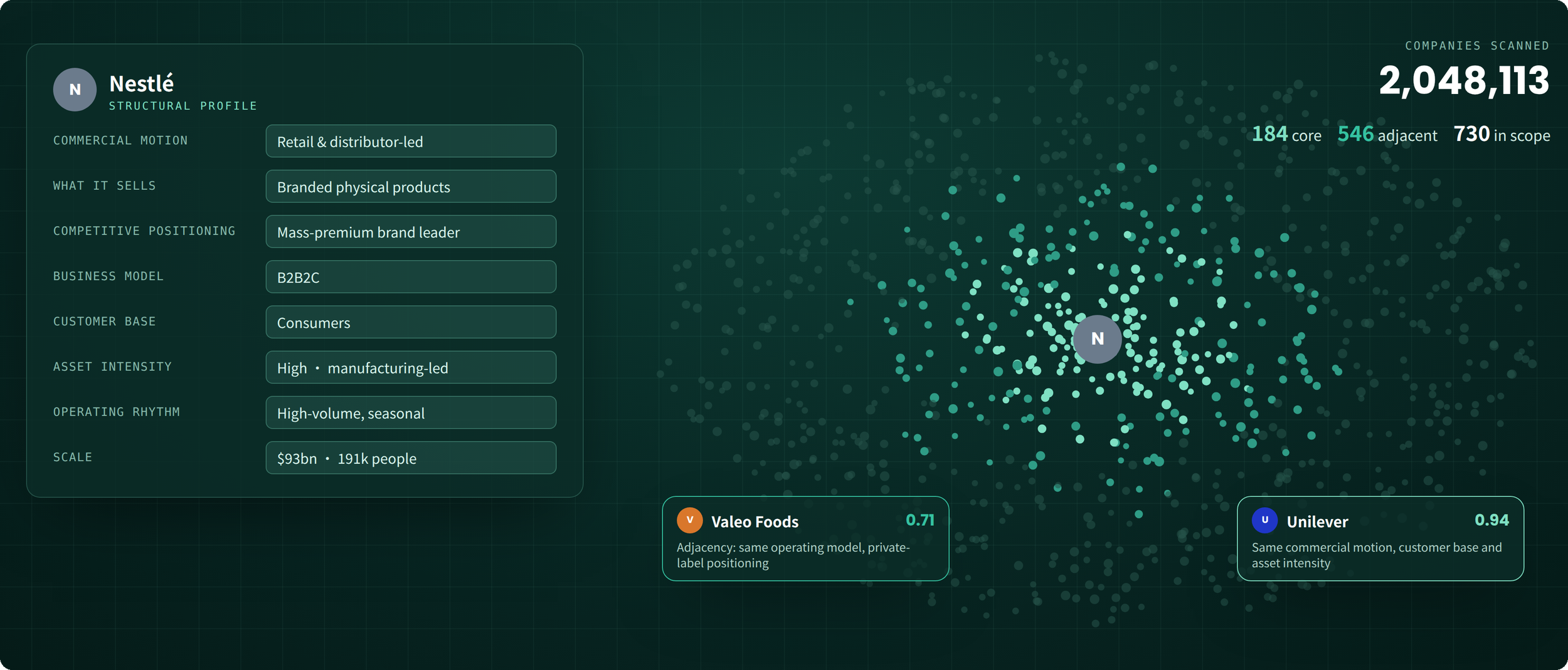1568x670 pixels.
Task: Select the Retail & distributor-led field
Action: coord(411,141)
